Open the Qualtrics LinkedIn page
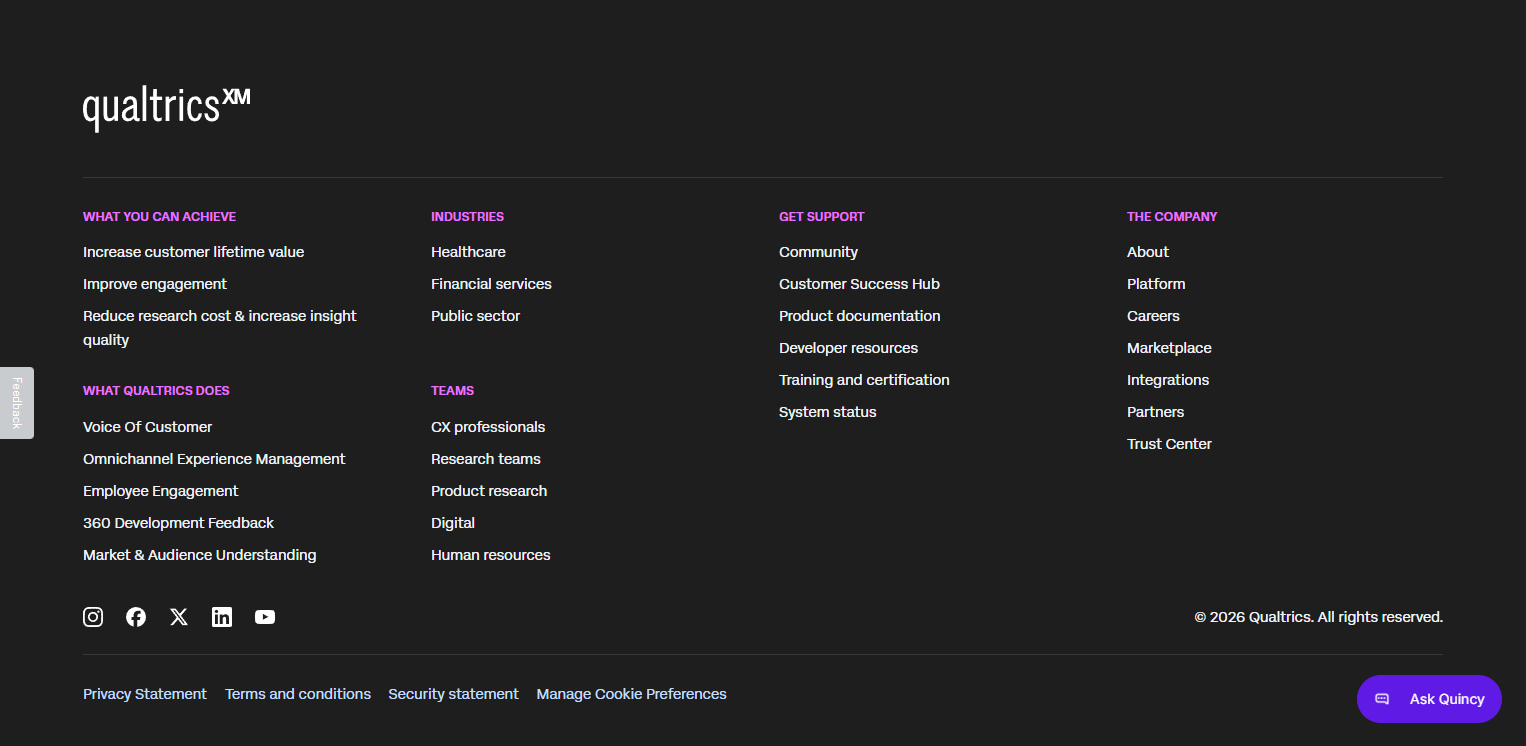The image size is (1526, 746). [222, 617]
